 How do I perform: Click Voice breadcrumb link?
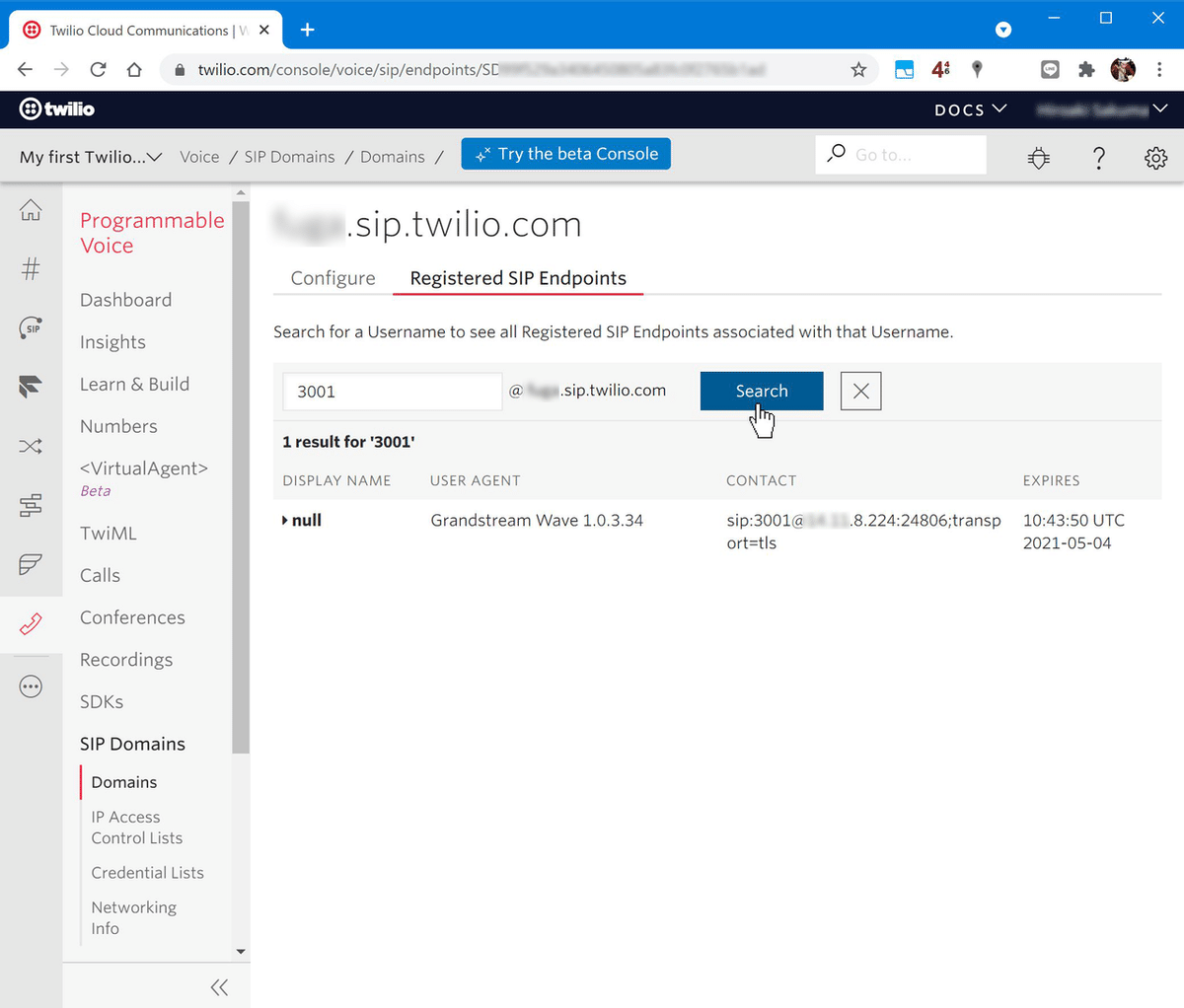(x=199, y=157)
